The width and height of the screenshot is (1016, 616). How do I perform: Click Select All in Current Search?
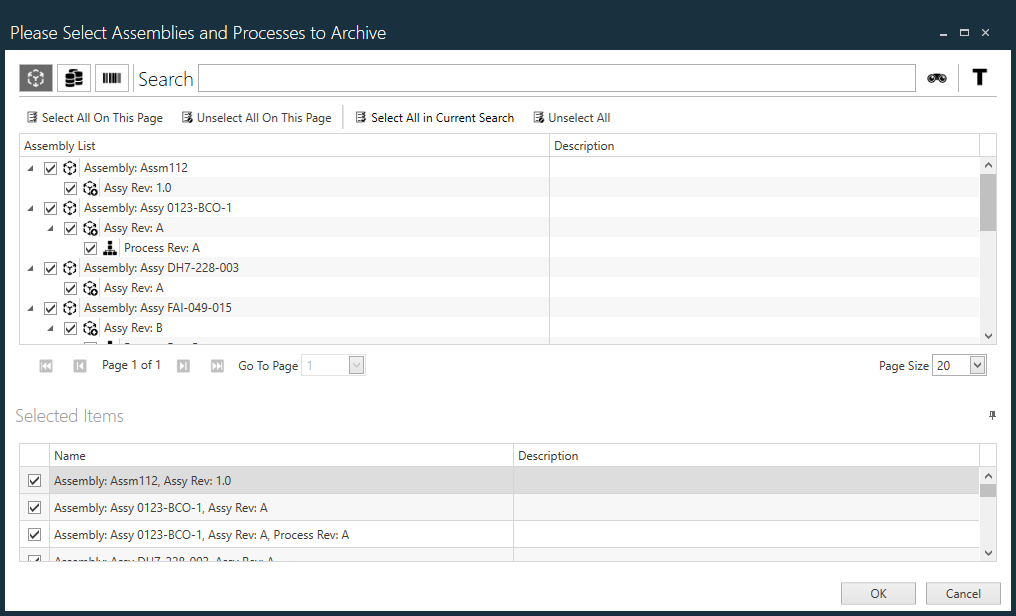click(x=434, y=117)
